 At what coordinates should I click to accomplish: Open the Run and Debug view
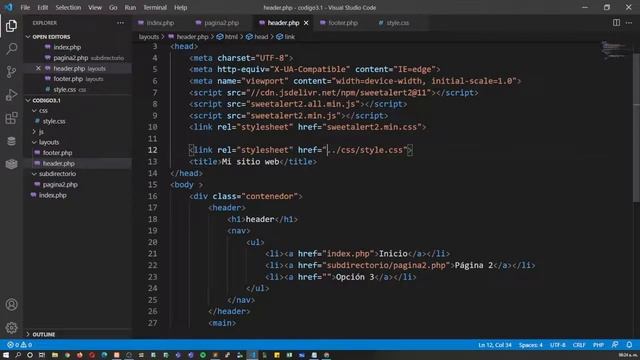pyautogui.click(x=11, y=95)
